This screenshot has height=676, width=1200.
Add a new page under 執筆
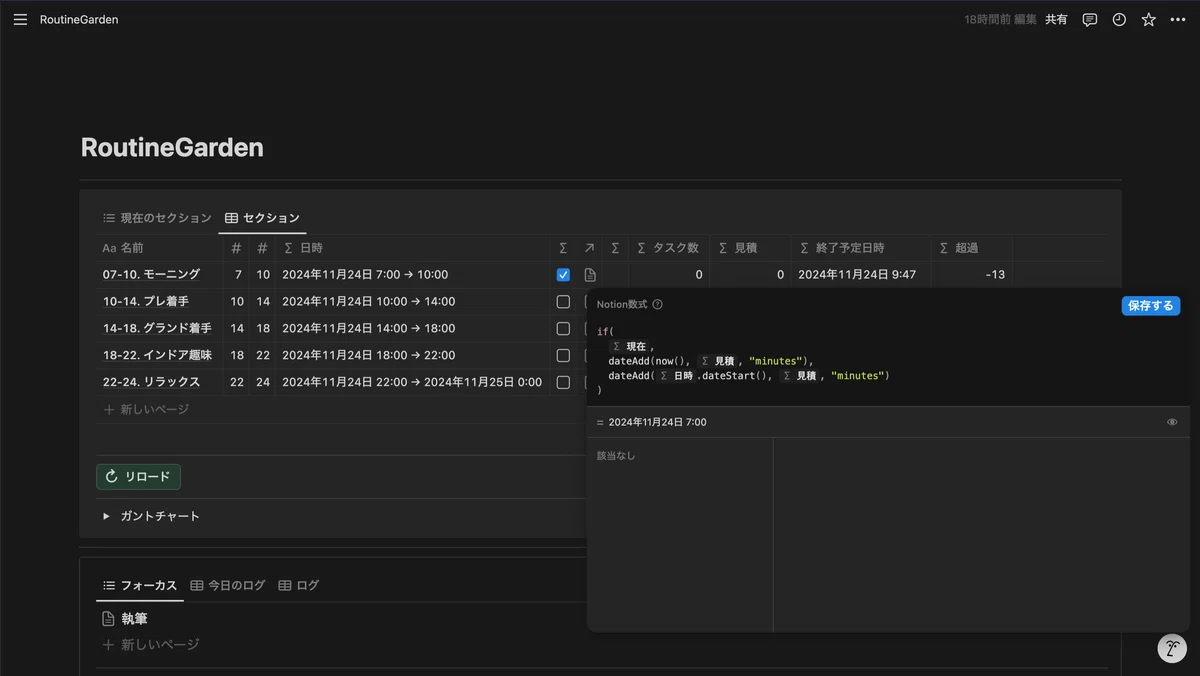coord(151,645)
